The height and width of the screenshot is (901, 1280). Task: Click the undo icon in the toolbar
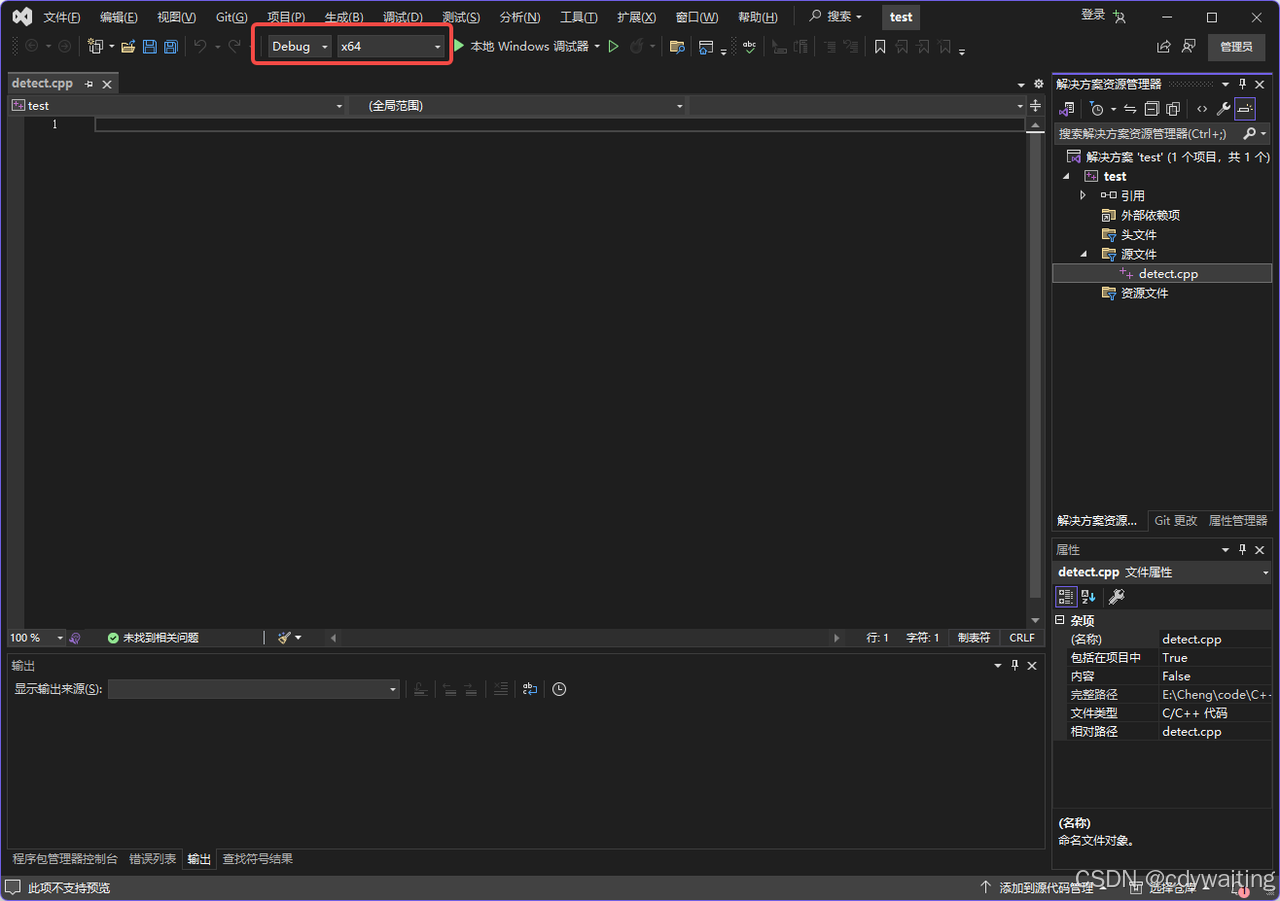[x=198, y=45]
